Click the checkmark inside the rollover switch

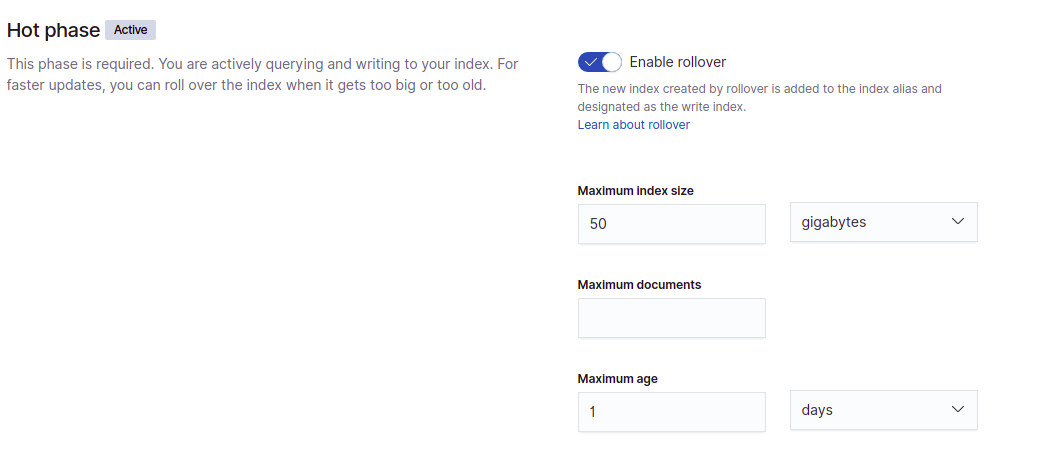[590, 62]
